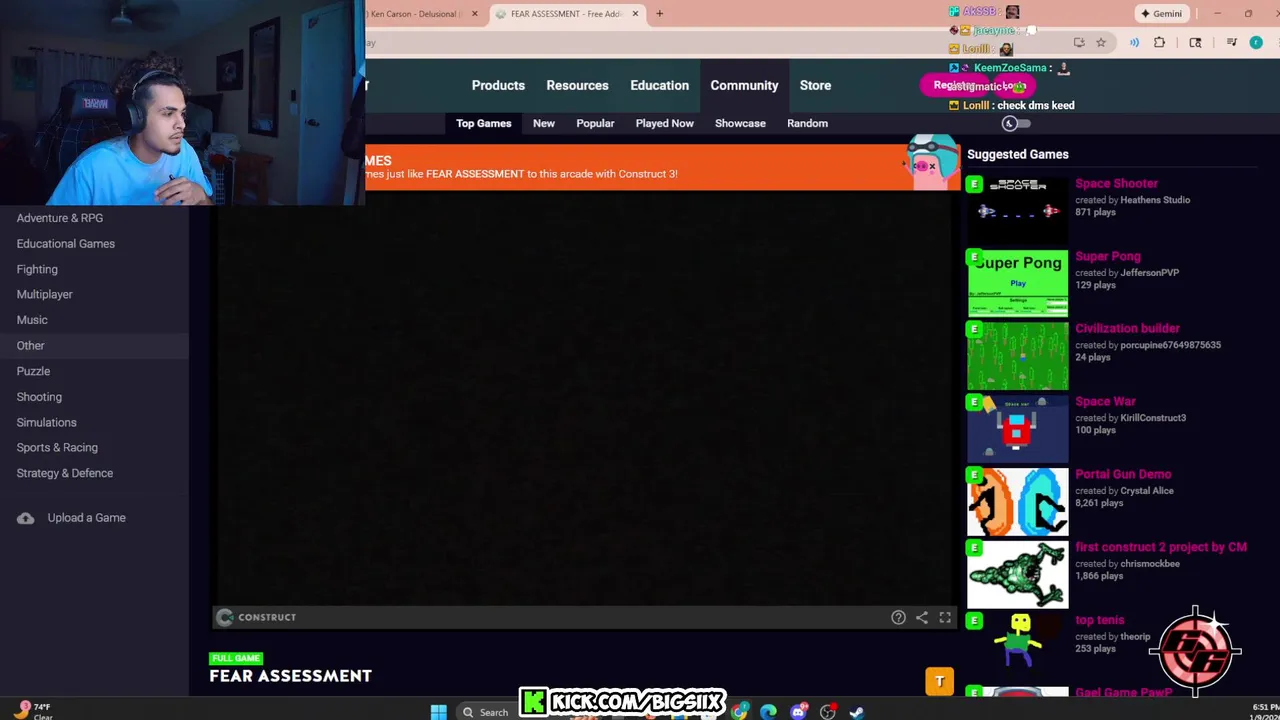Select the Showcase tab
This screenshot has width=1280, height=720.
pos(740,124)
